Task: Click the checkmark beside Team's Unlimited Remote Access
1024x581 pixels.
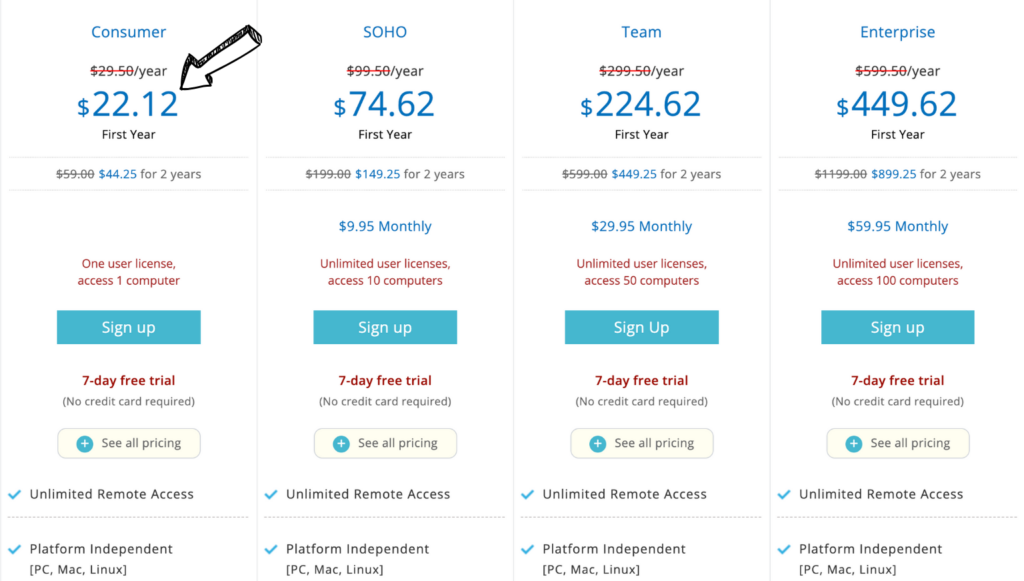Action: (x=527, y=493)
